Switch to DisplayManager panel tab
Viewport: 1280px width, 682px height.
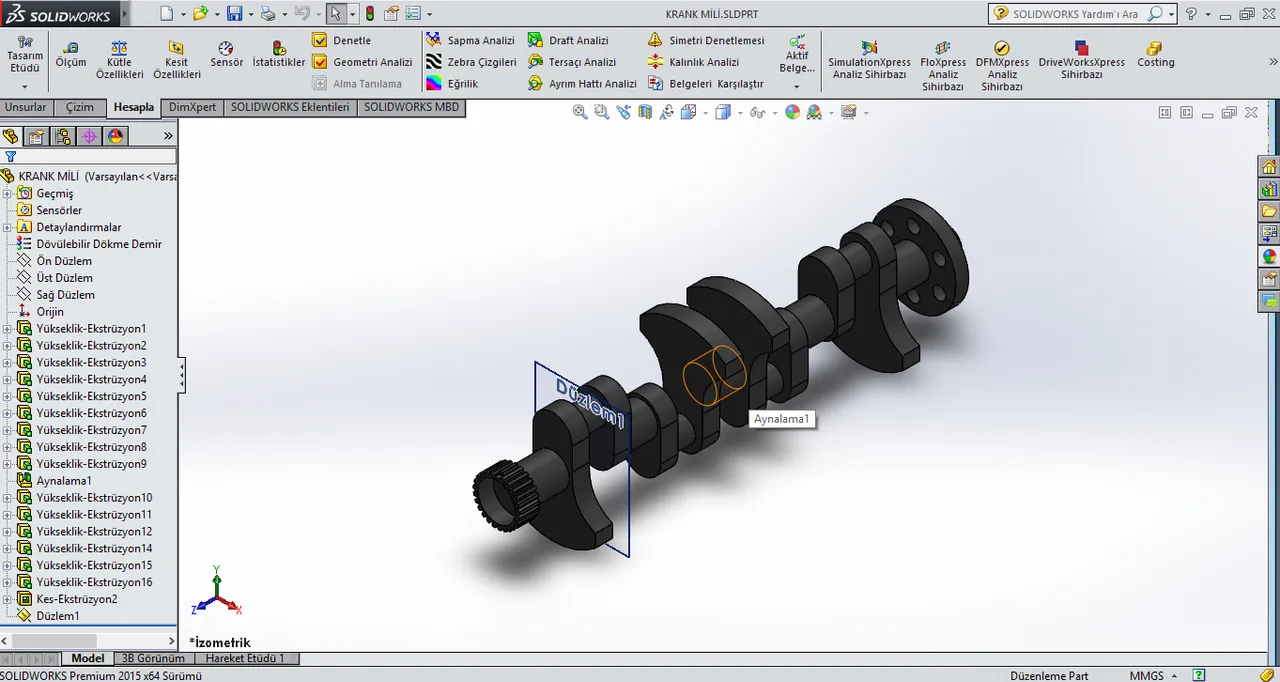tap(115, 136)
